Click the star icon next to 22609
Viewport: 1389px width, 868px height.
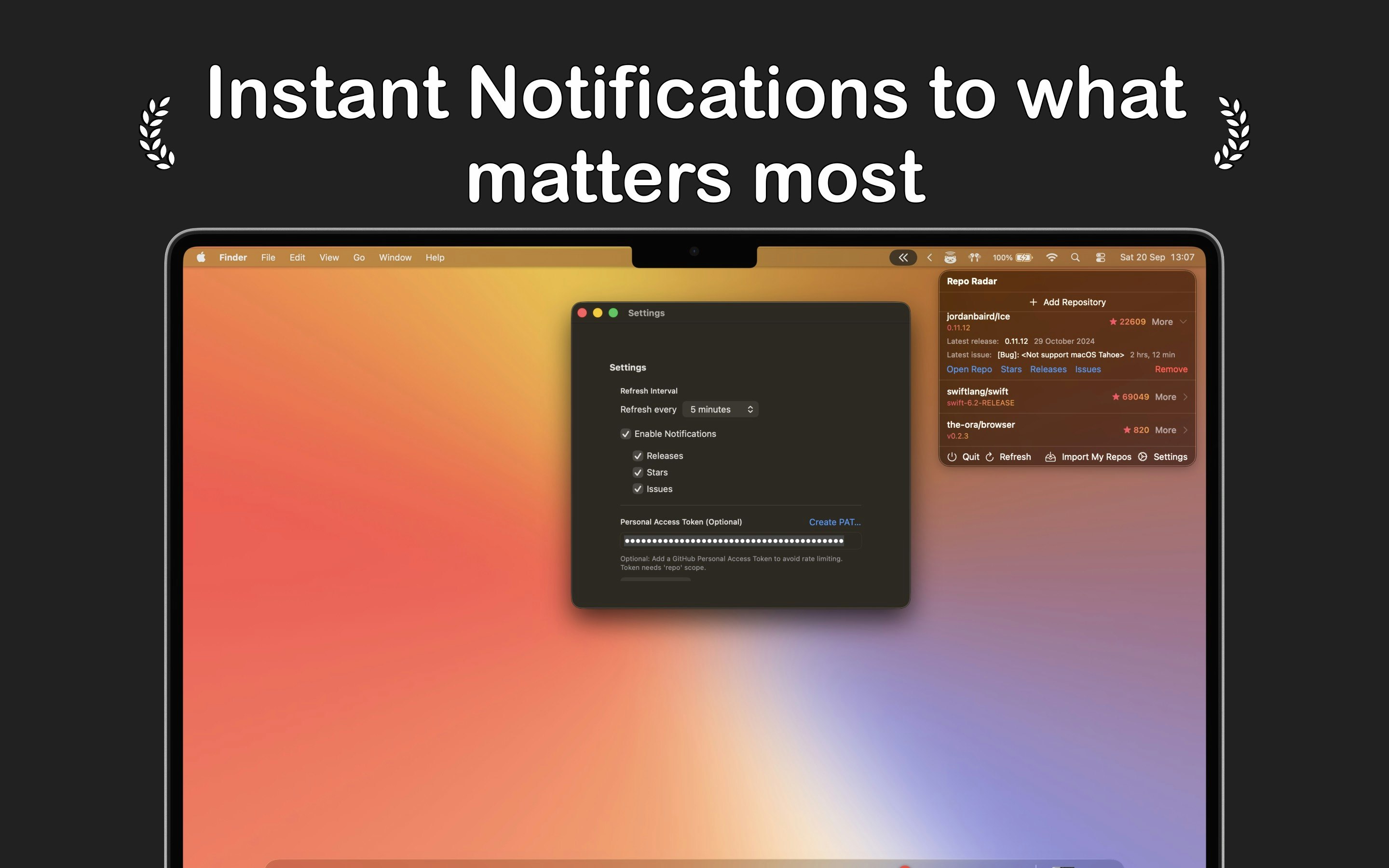[x=1113, y=322]
